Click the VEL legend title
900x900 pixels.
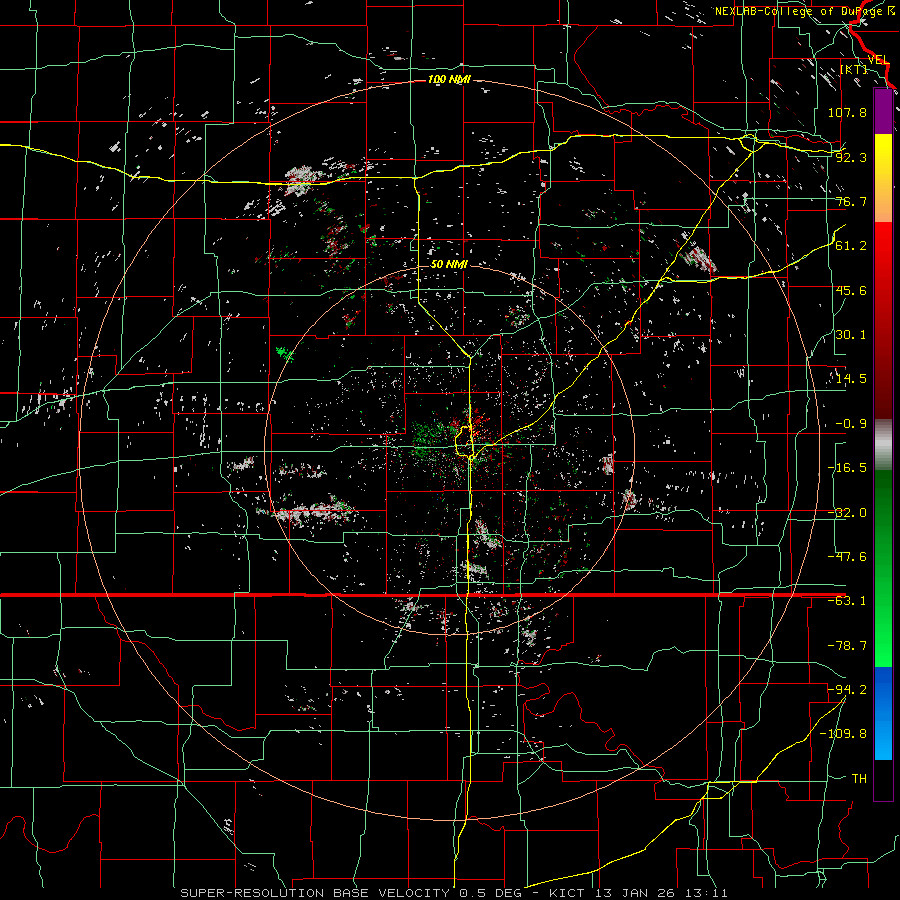pyautogui.click(x=878, y=60)
